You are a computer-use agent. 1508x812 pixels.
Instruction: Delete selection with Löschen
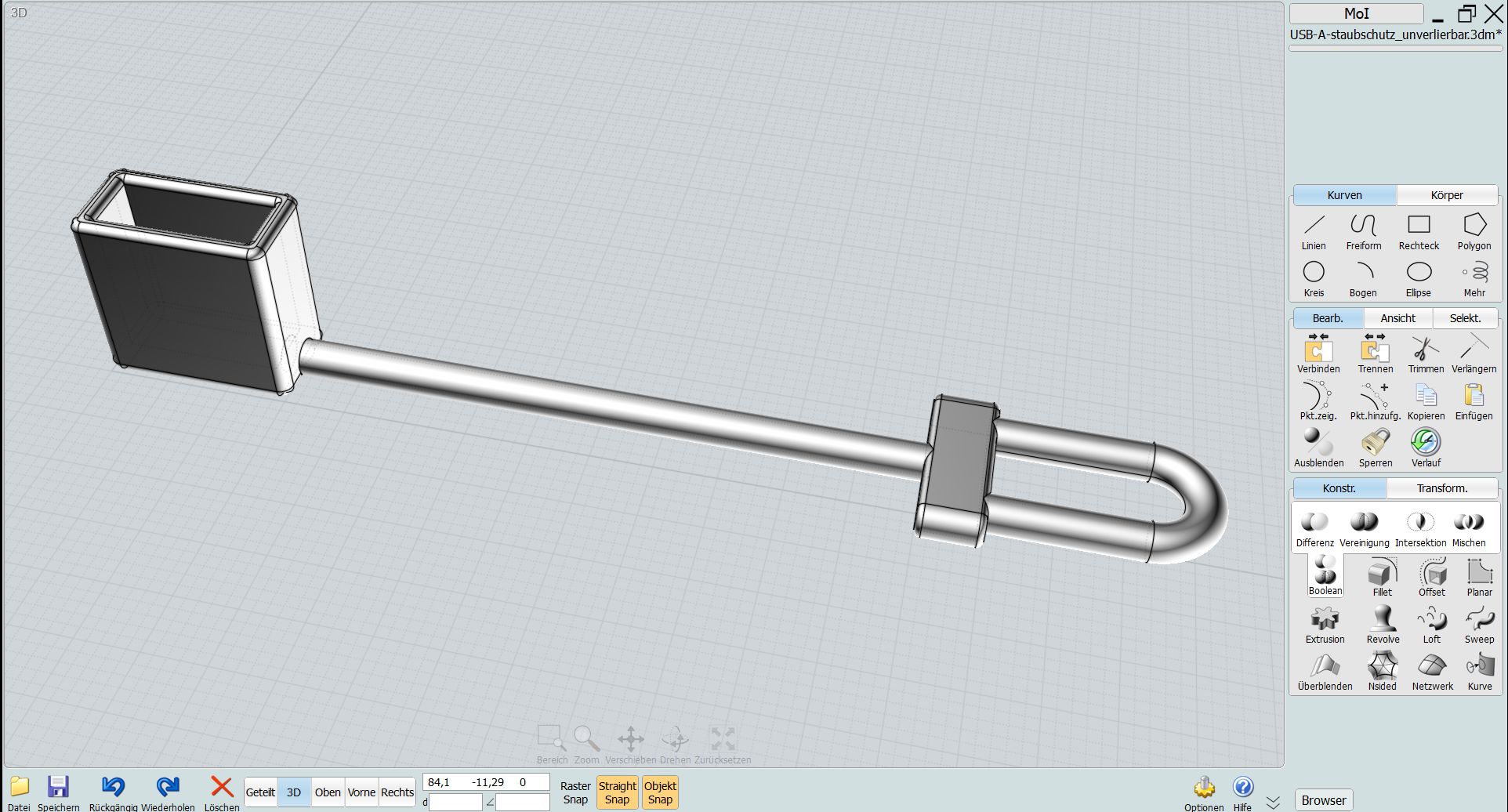pos(222,793)
